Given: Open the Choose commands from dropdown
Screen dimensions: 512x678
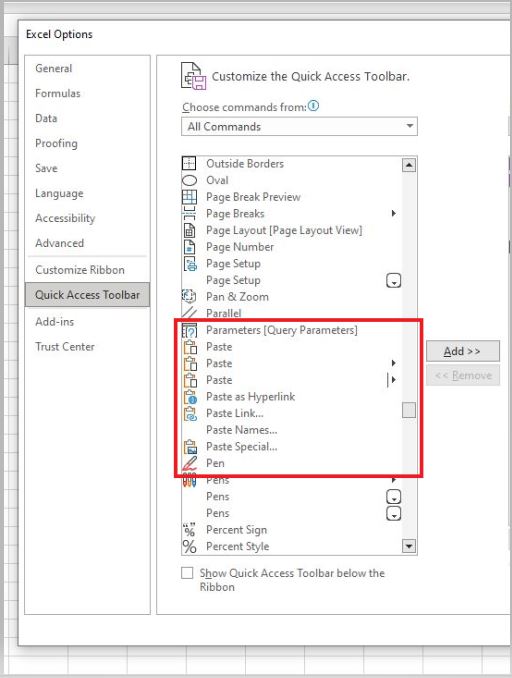Looking at the screenshot, I should coord(299,127).
